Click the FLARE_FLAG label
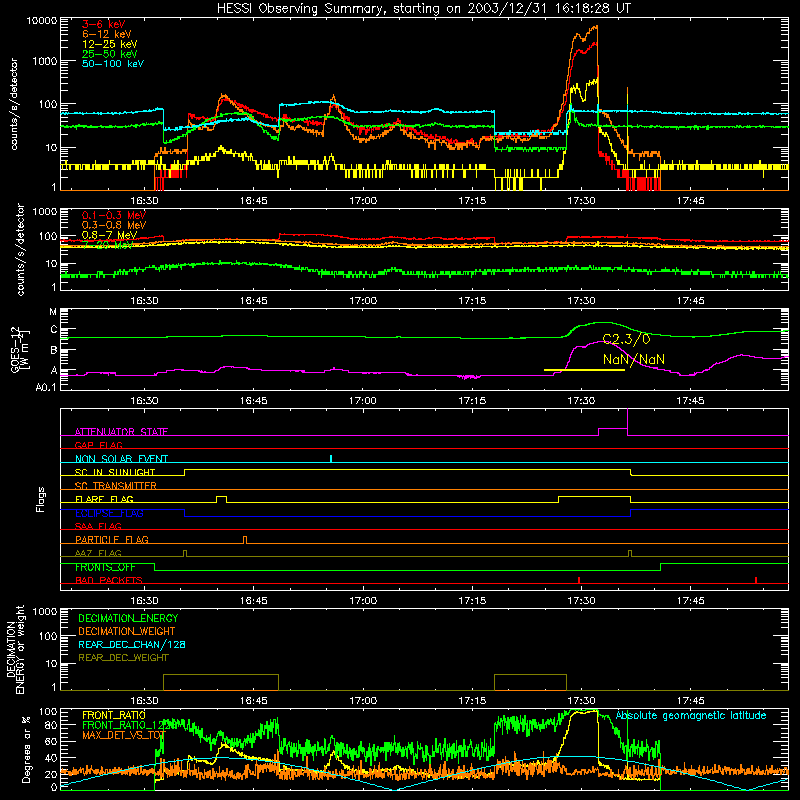Viewport: 800px width, 800px height. pos(104,499)
